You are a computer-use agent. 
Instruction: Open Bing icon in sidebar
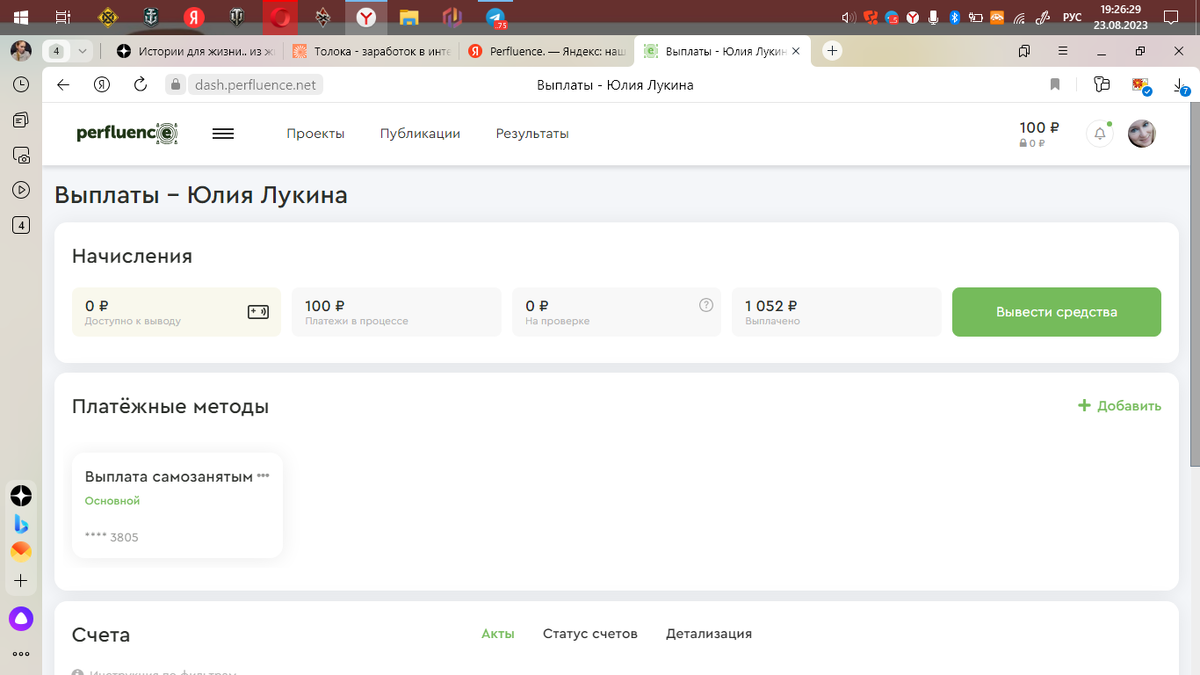(21, 523)
